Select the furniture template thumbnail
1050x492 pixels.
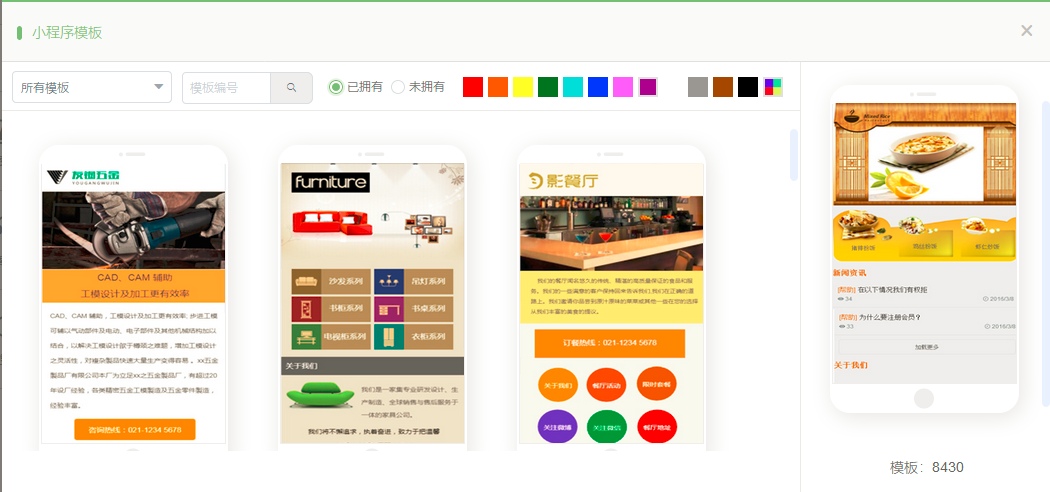(x=371, y=300)
